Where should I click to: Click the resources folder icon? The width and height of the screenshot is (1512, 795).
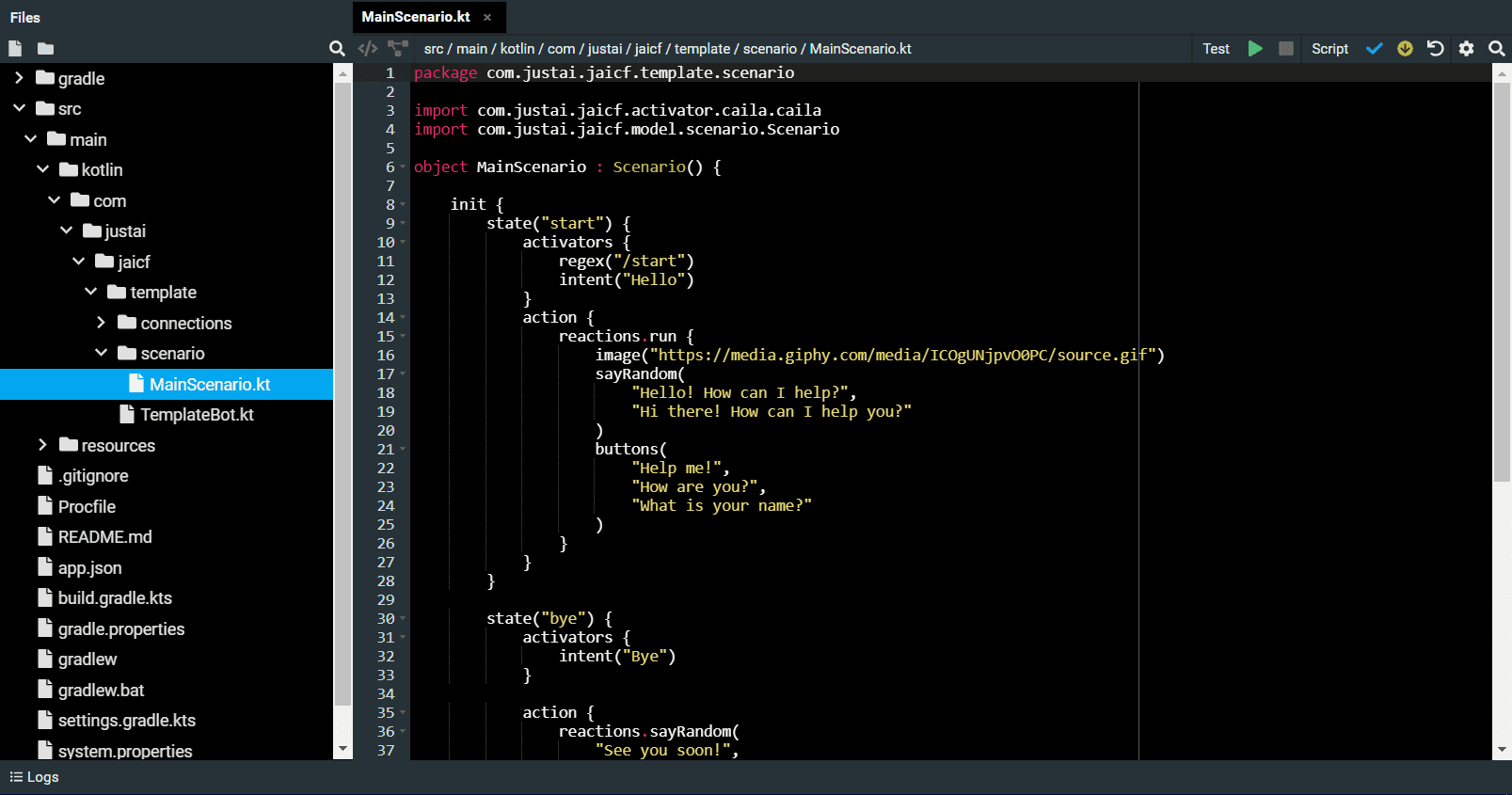point(69,445)
